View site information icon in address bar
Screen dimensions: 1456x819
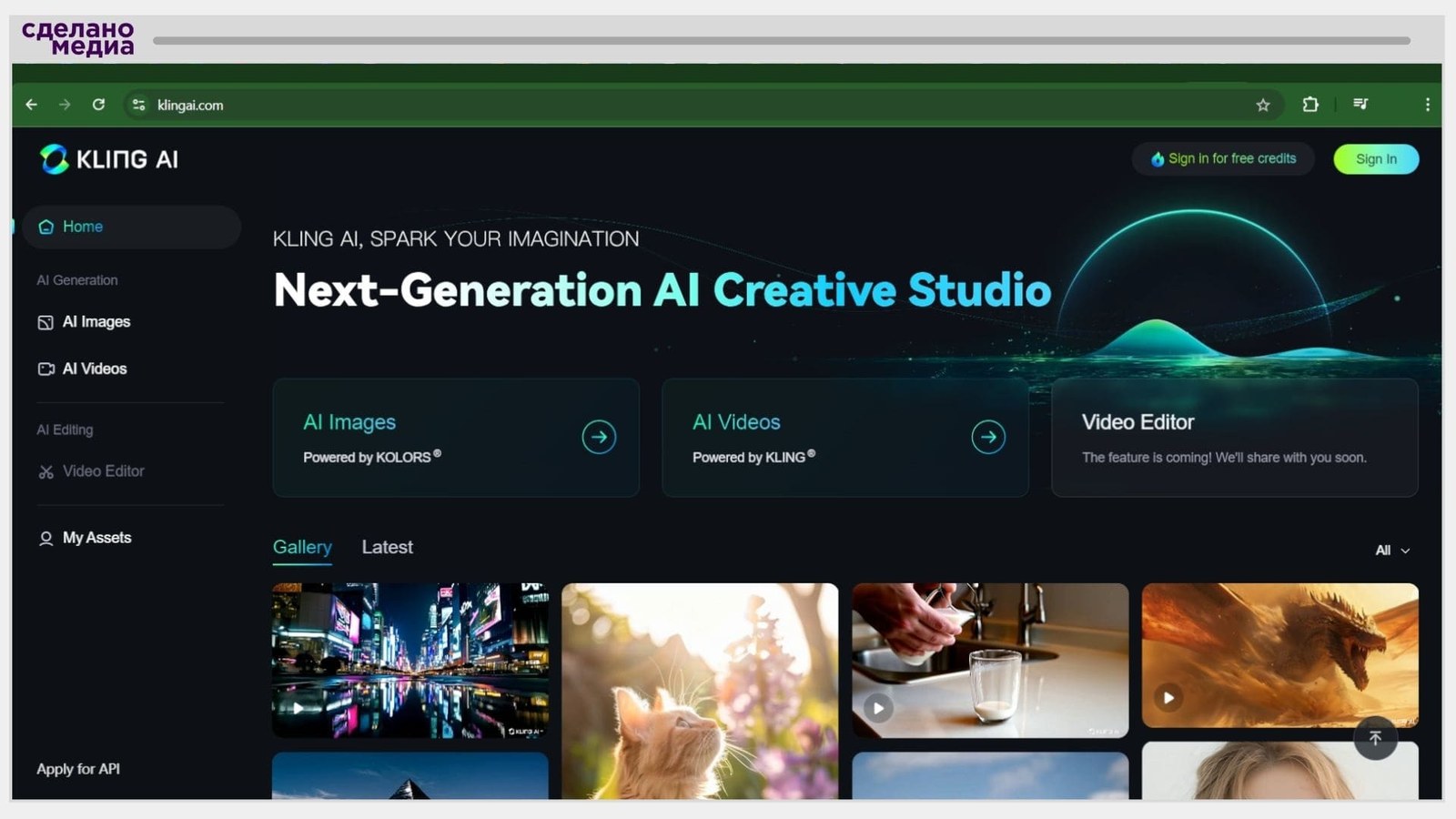pos(138,105)
